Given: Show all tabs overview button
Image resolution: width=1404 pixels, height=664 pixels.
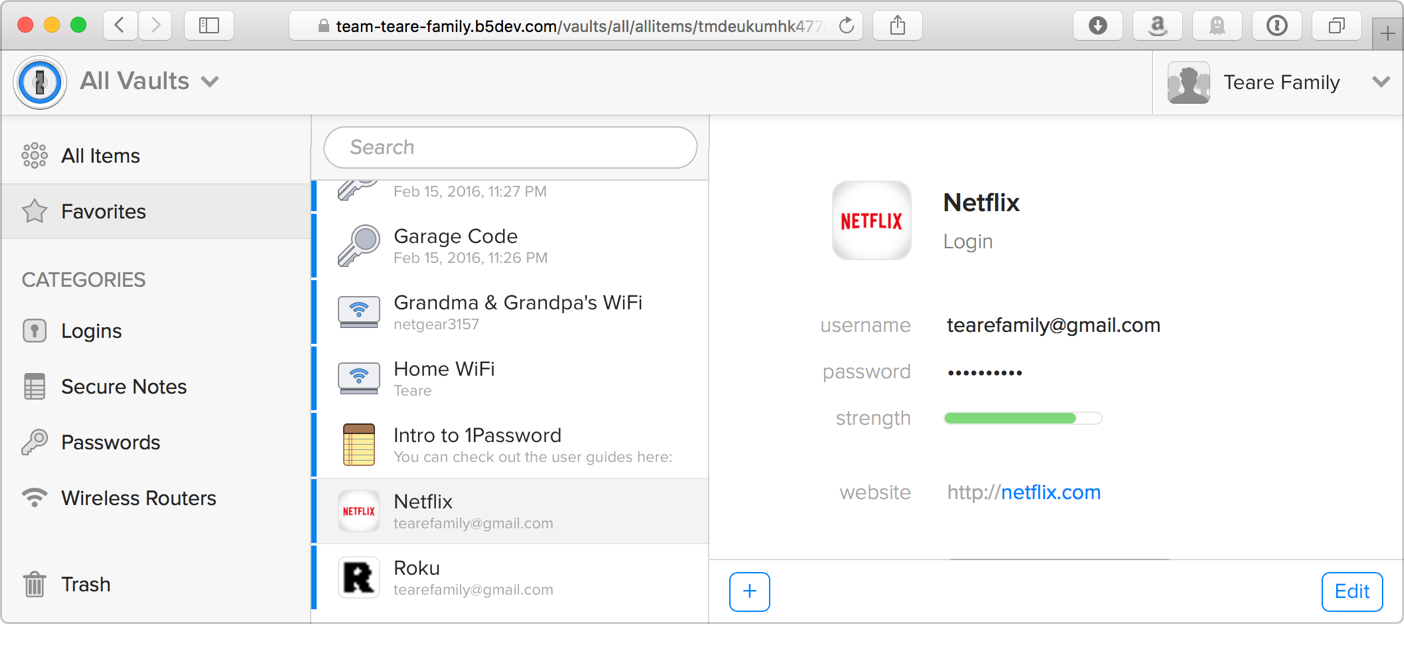Looking at the screenshot, I should pyautogui.click(x=1337, y=26).
